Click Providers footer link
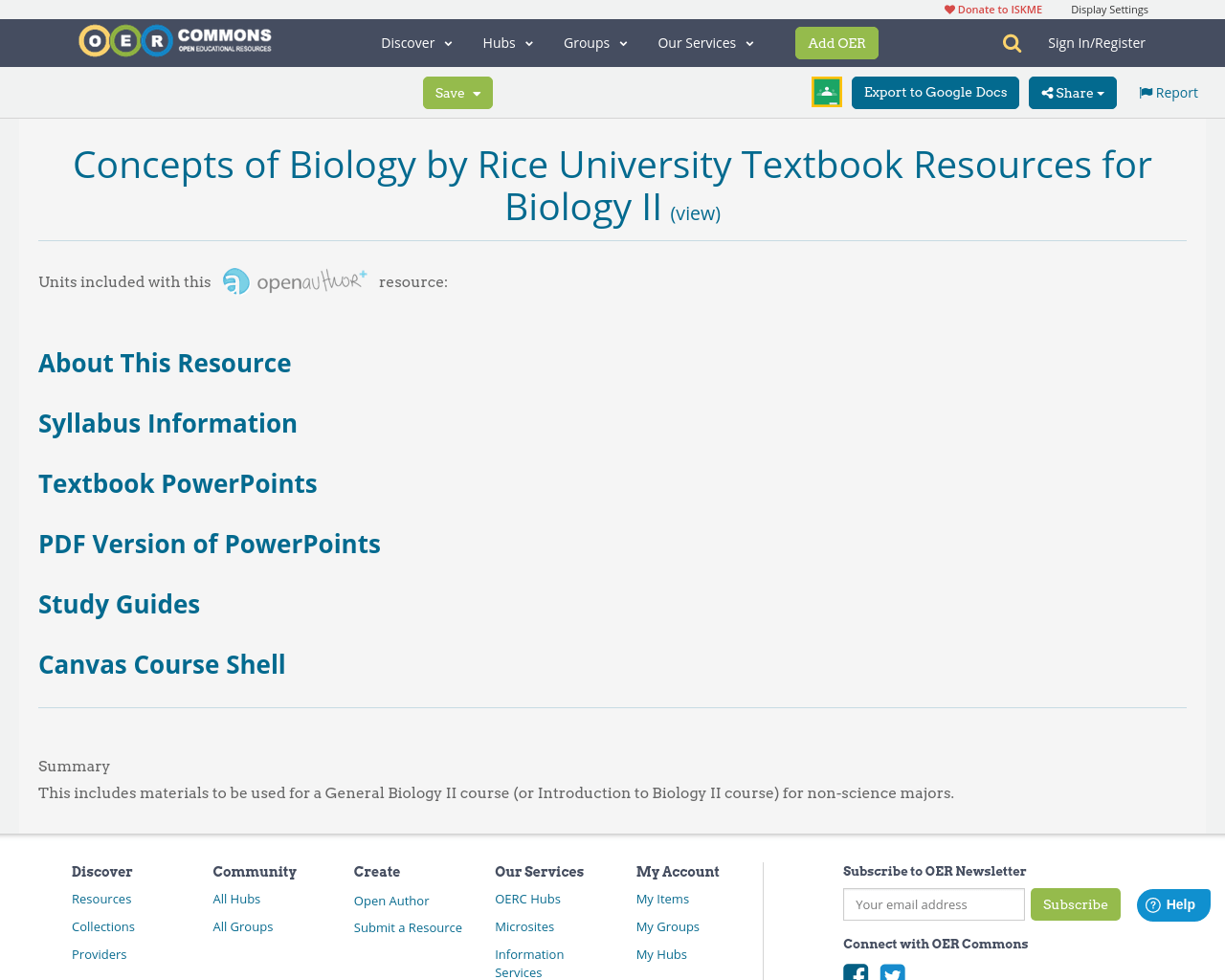This screenshot has width=1225, height=980. point(100,954)
